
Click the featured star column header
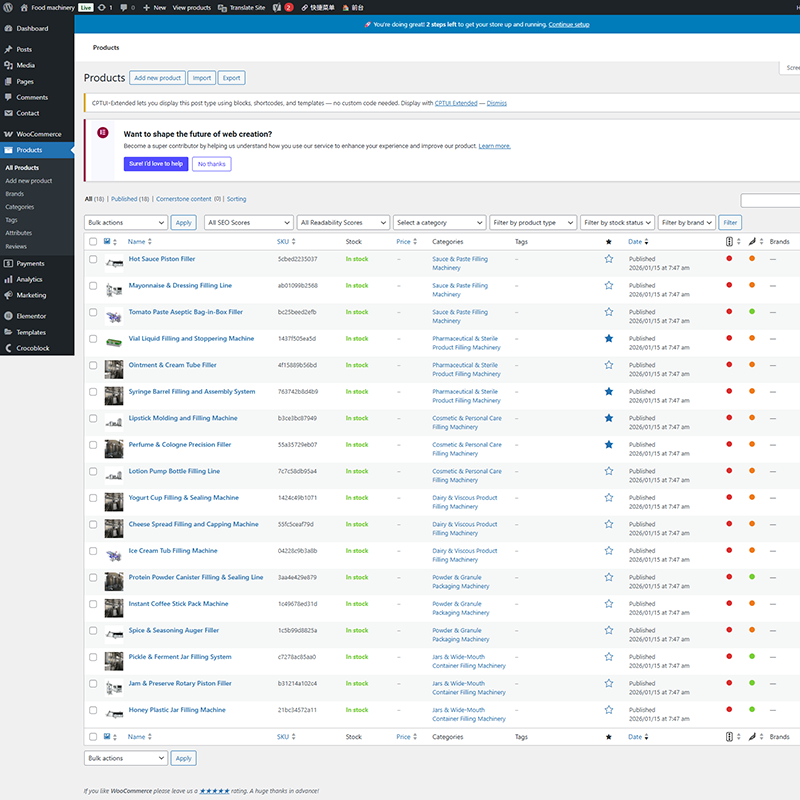[608, 242]
